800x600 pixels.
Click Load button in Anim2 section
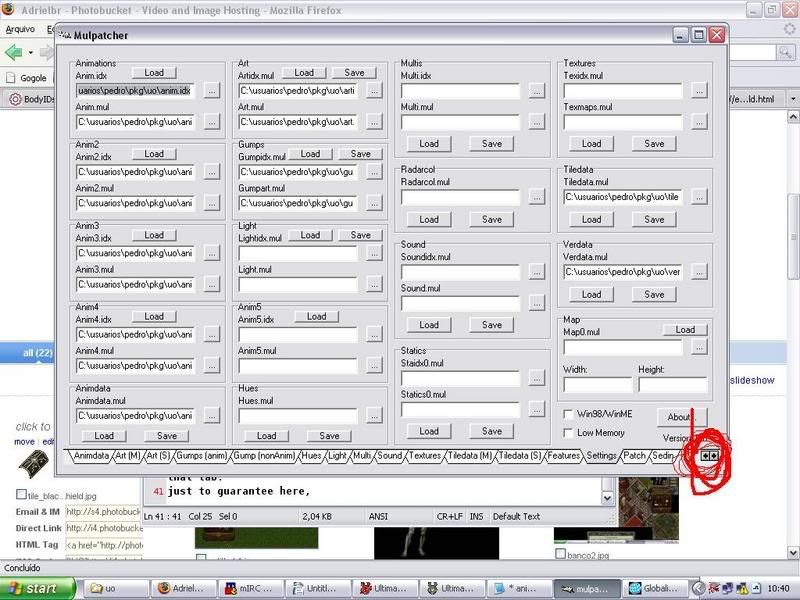coord(154,154)
